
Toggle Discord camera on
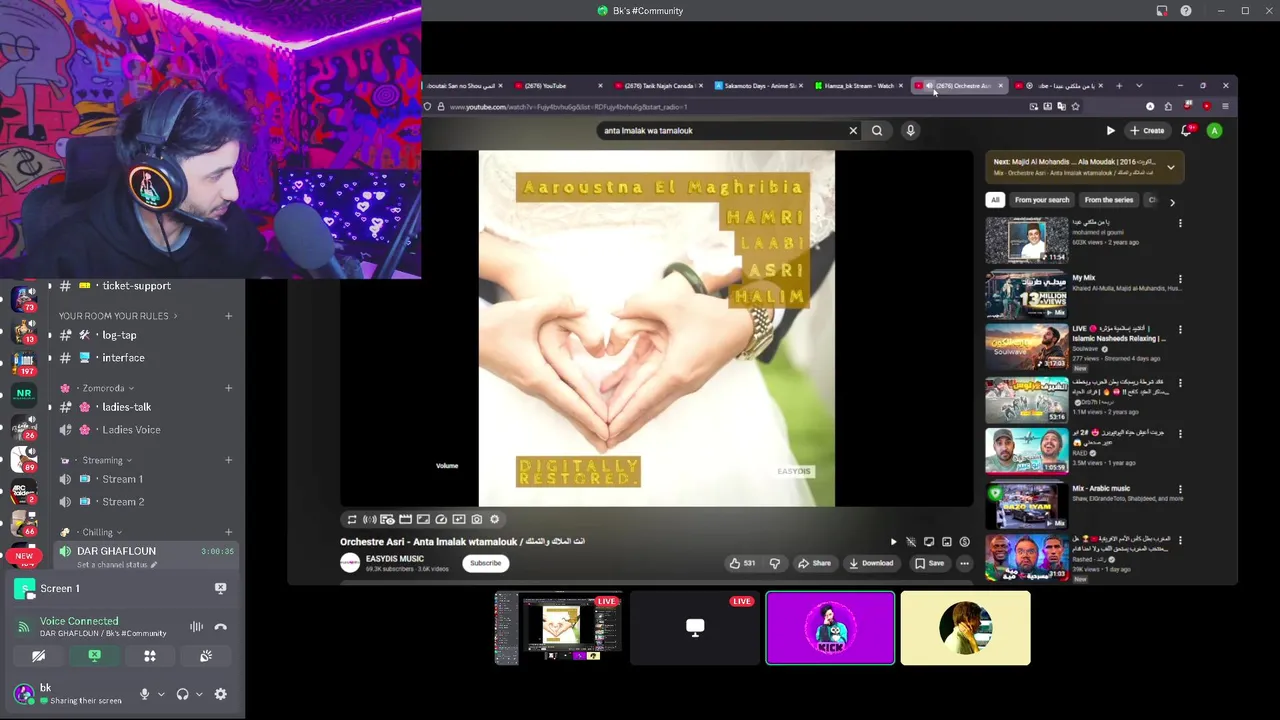38,656
